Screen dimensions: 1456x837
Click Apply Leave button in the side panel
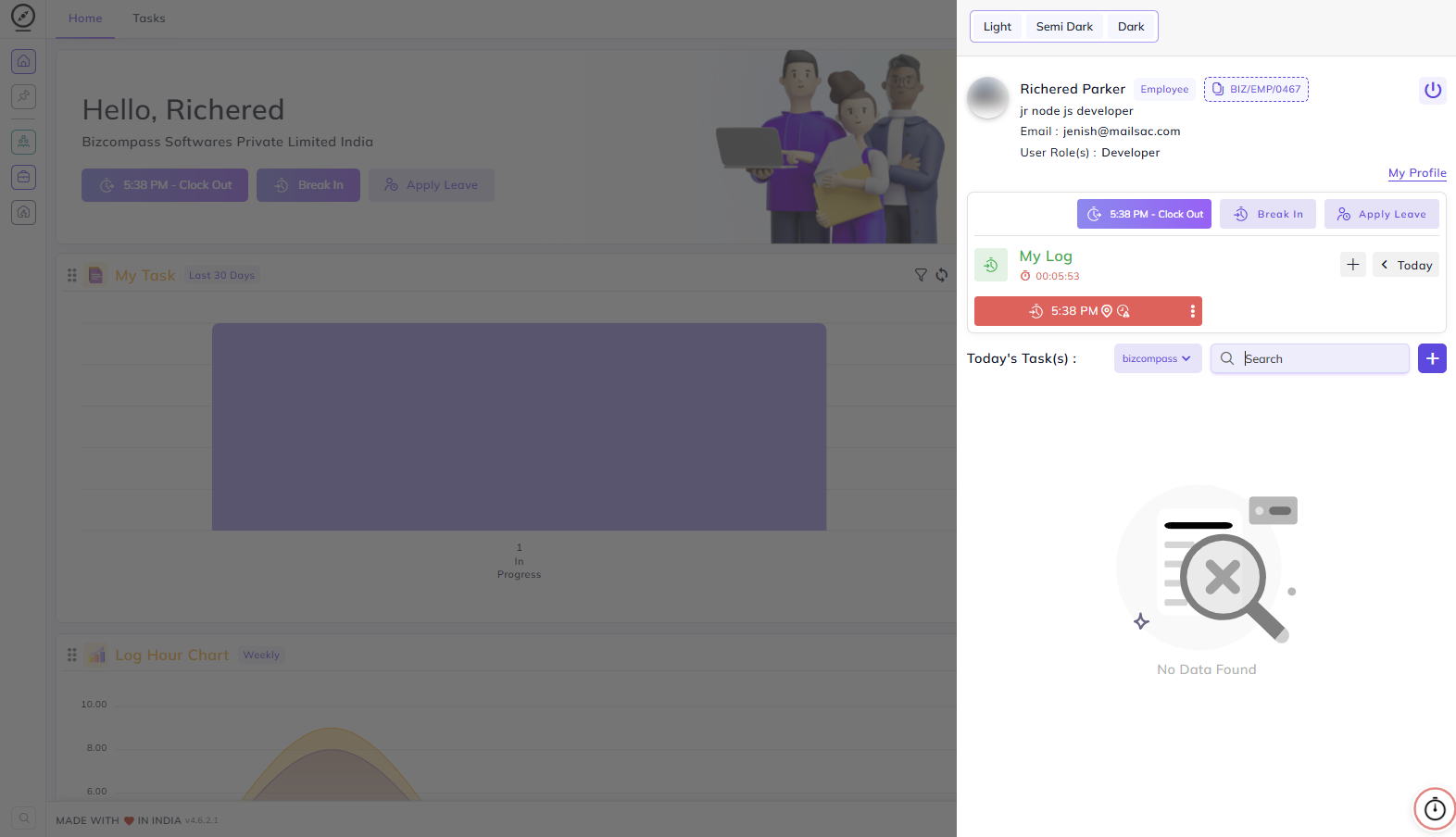1381,214
